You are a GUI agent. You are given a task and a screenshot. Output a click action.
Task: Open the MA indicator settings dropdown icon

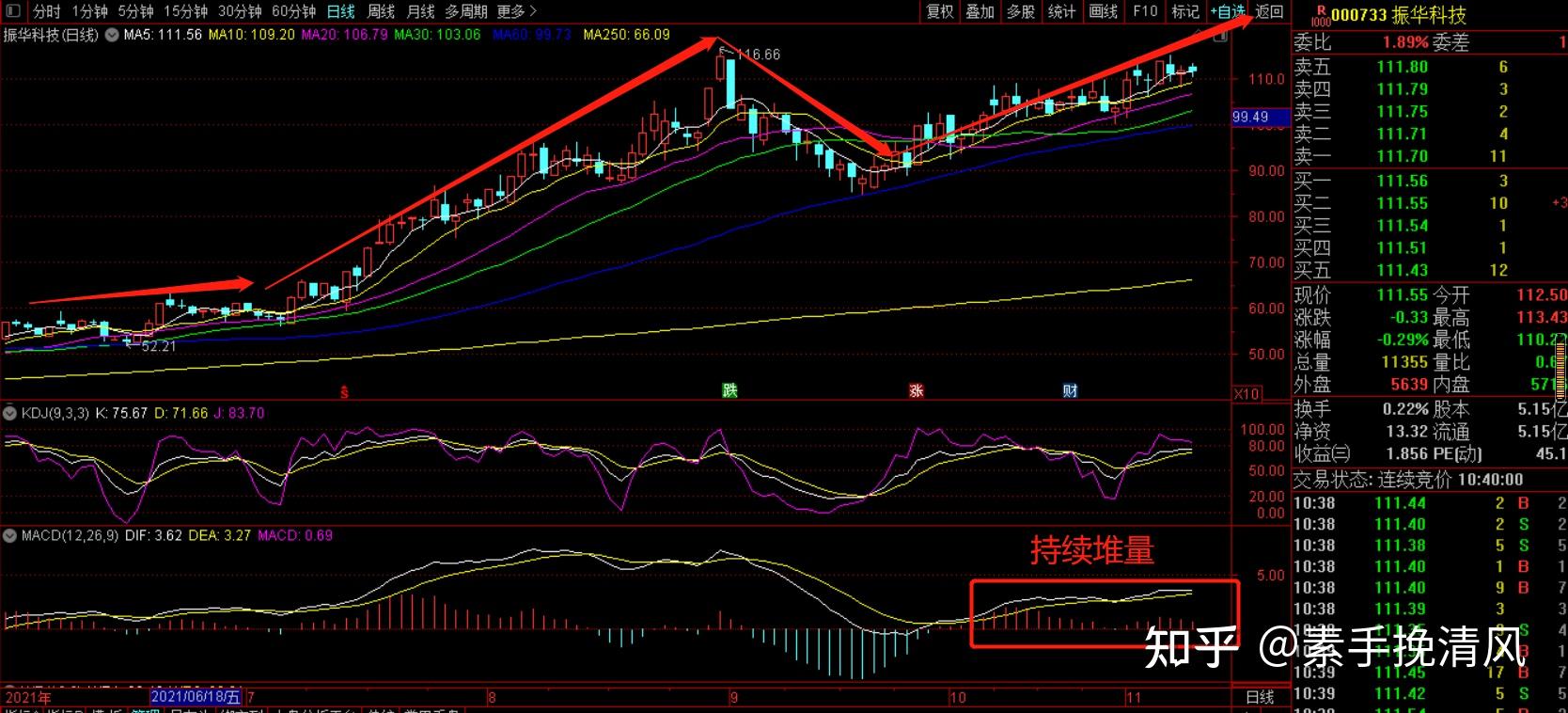(112, 35)
